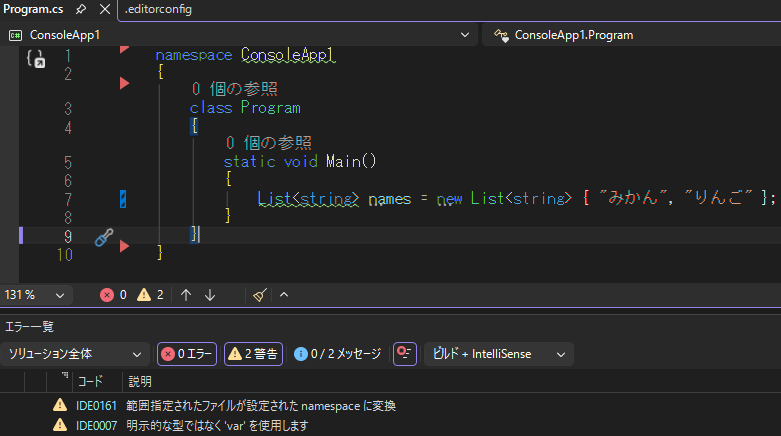Pin the Program.cs tab
781x436 pixels.
point(81,9)
